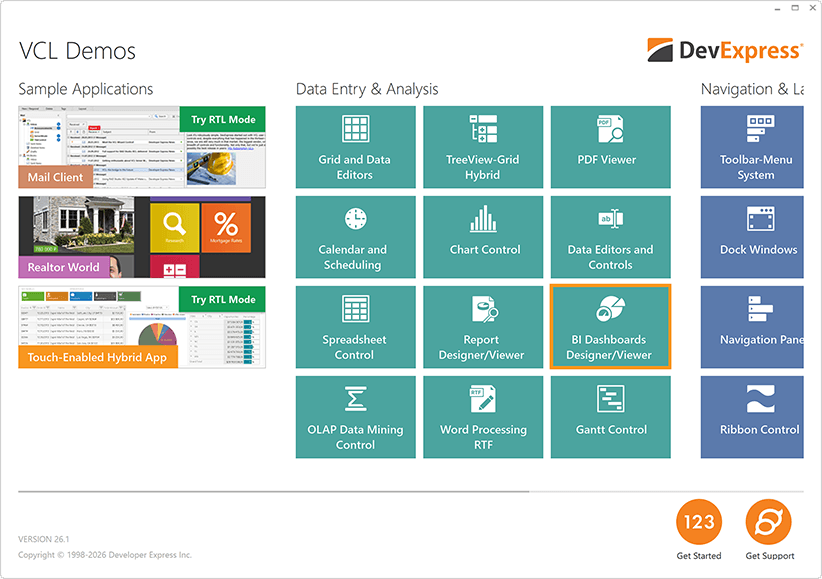Click the DevExpress logo
The width and height of the screenshot is (822, 579).
tap(725, 50)
